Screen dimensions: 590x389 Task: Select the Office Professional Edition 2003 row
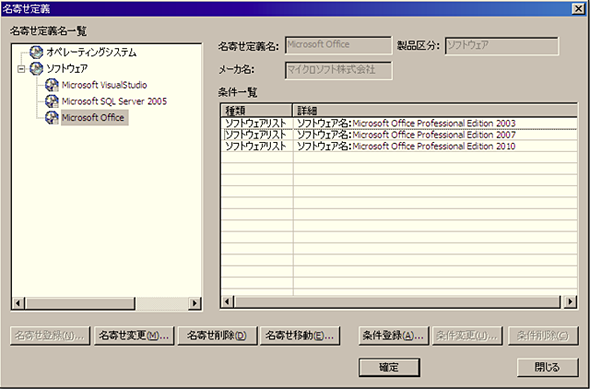[399, 123]
